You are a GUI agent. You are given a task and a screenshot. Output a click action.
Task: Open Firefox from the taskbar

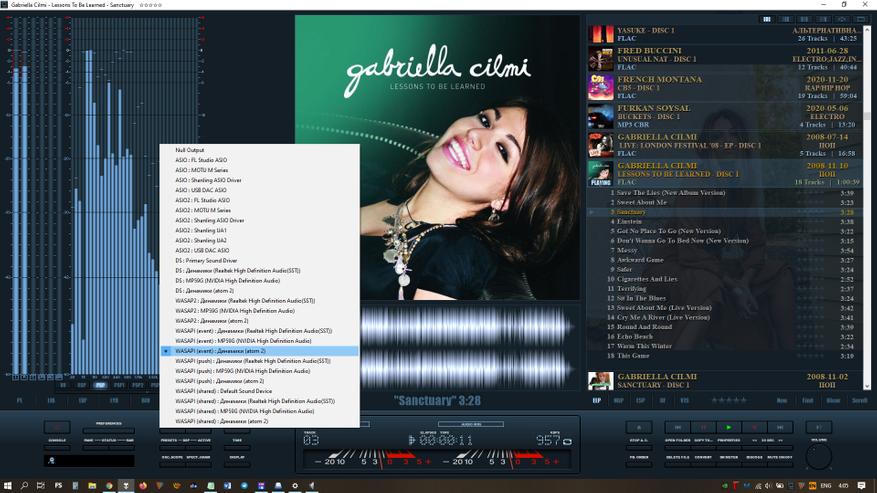(x=143, y=486)
